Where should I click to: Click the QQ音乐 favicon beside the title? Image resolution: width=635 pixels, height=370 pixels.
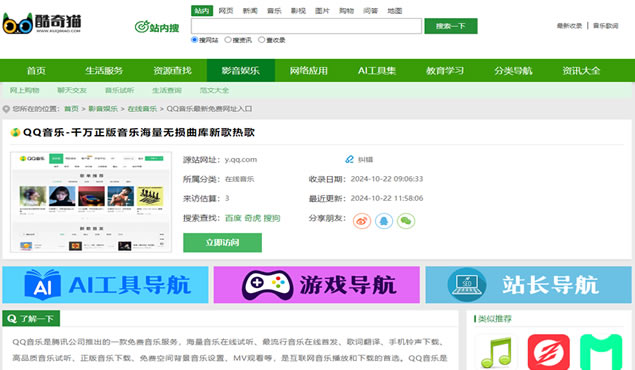[x=15, y=132]
